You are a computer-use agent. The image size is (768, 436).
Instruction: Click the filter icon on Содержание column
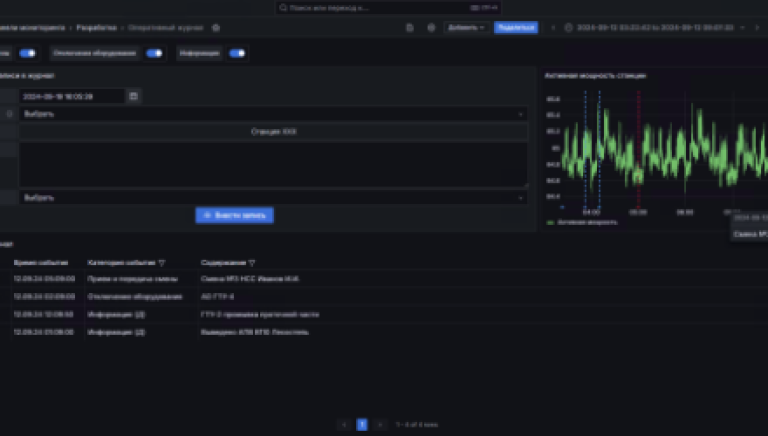pyautogui.click(x=251, y=263)
